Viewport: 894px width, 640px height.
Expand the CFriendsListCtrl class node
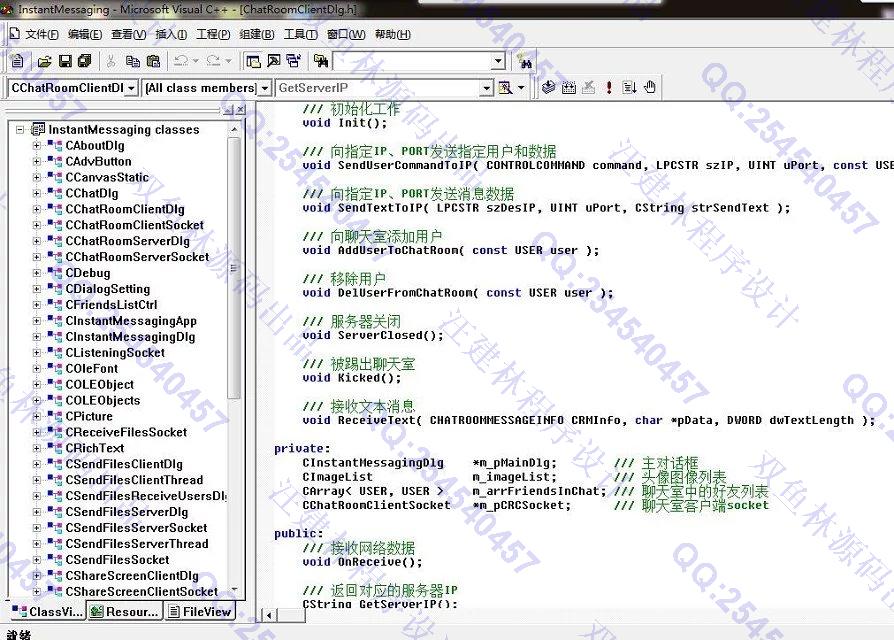point(36,305)
